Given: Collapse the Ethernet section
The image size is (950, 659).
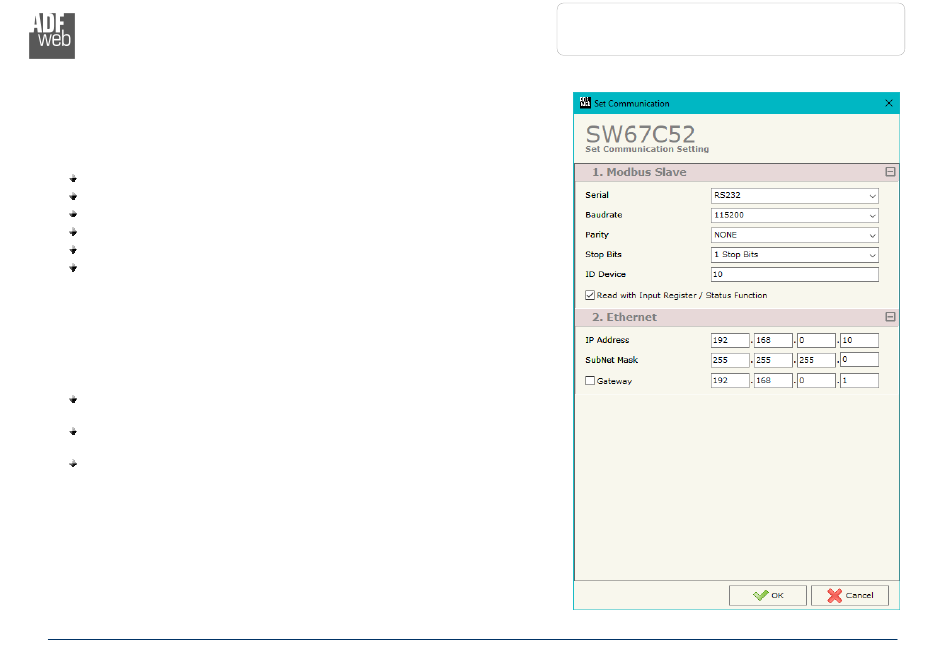Looking at the screenshot, I should tap(890, 317).
